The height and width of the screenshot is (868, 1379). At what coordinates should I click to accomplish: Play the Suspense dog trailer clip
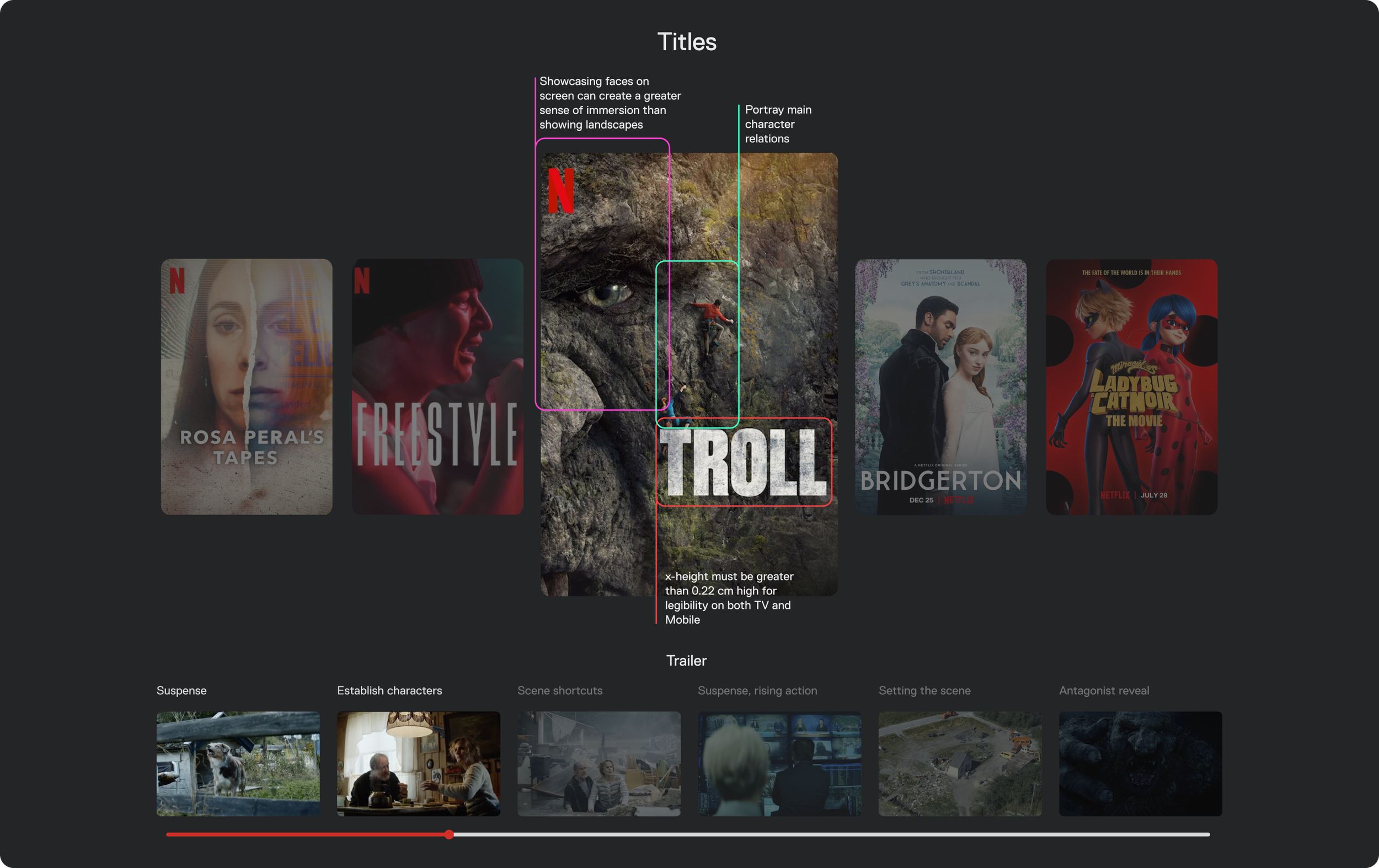pyautogui.click(x=238, y=763)
